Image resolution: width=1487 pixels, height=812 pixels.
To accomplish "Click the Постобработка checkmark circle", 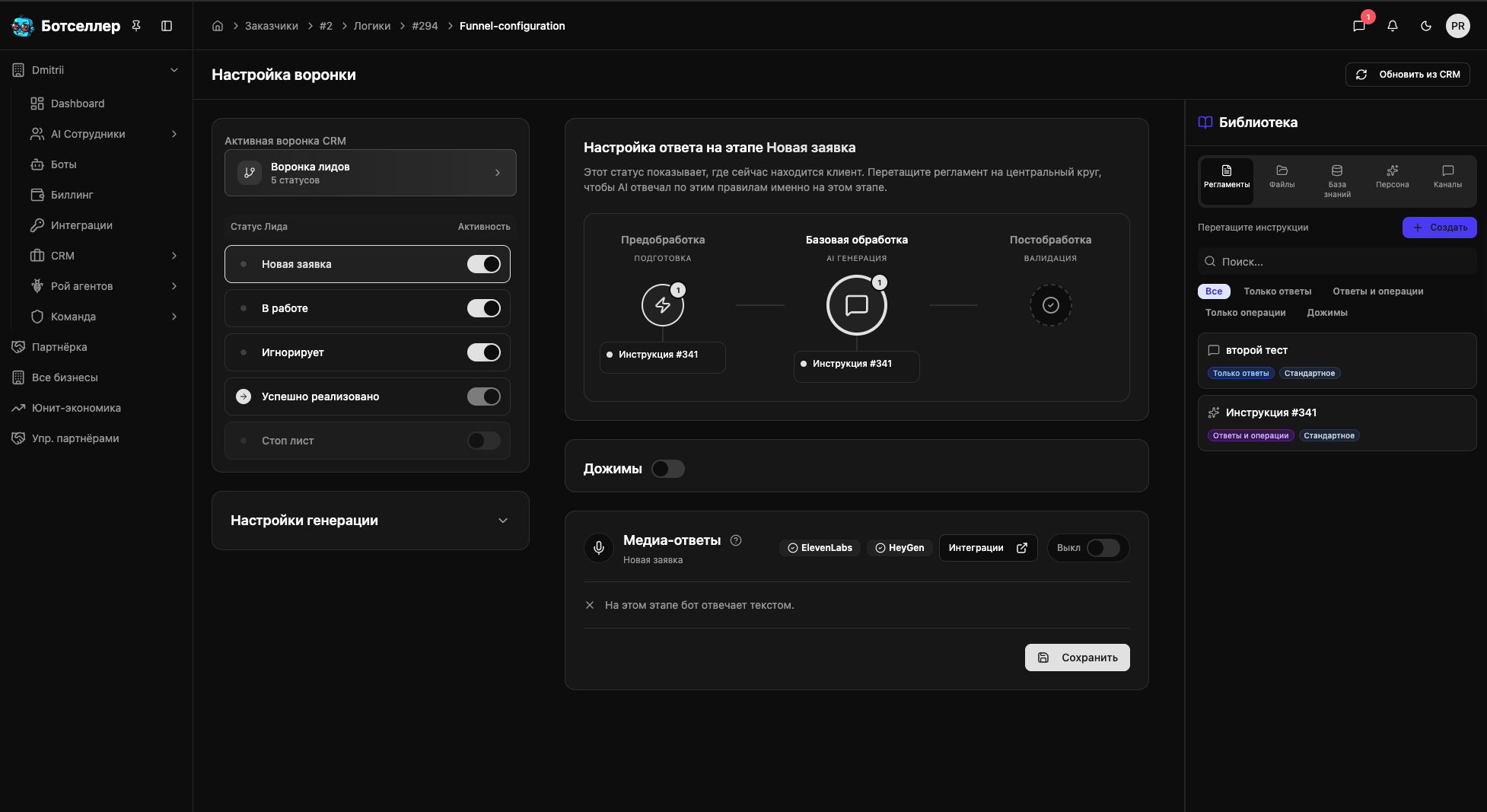I will (x=1051, y=305).
